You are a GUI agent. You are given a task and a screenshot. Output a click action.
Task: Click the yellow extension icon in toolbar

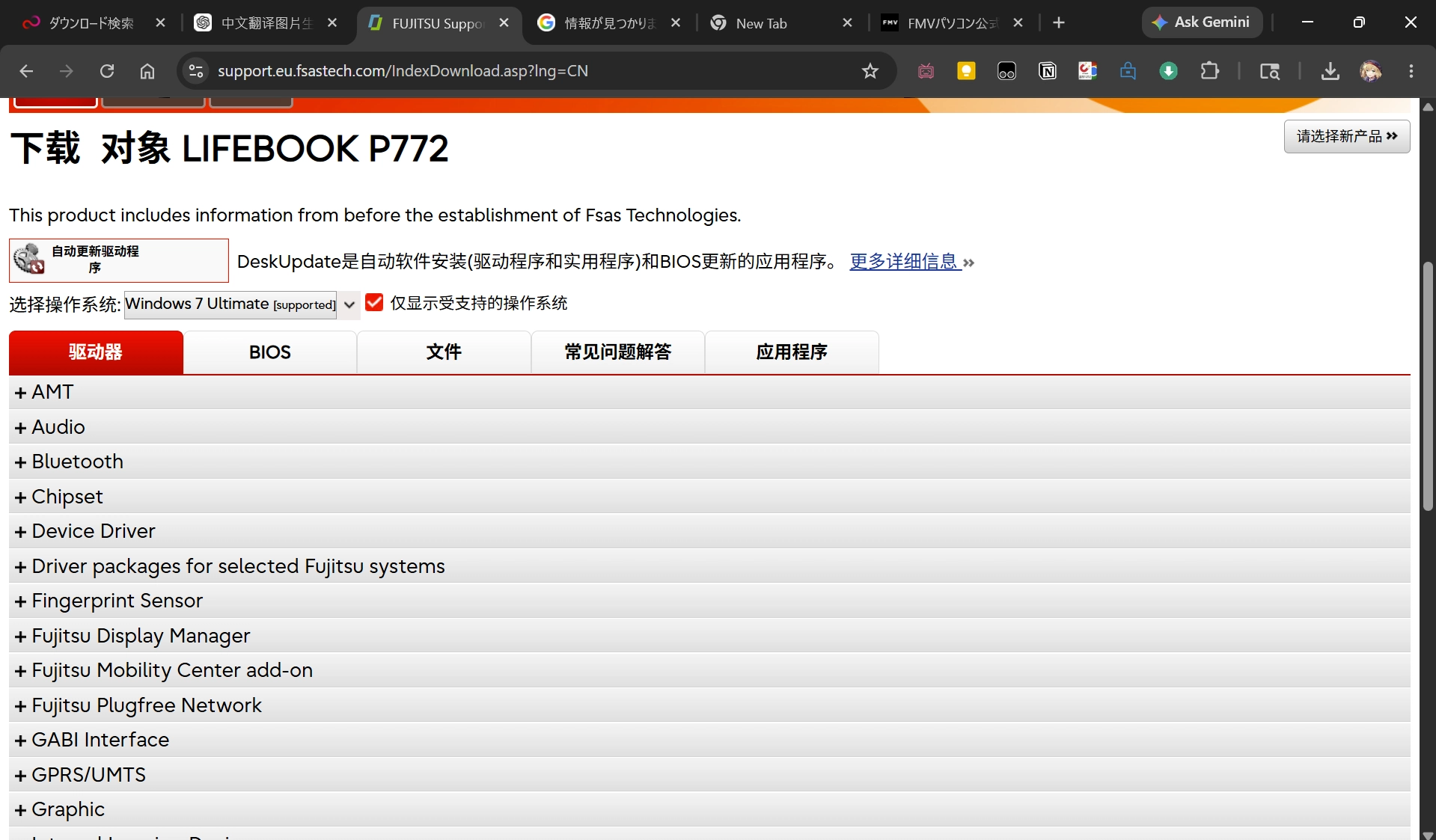[x=966, y=71]
